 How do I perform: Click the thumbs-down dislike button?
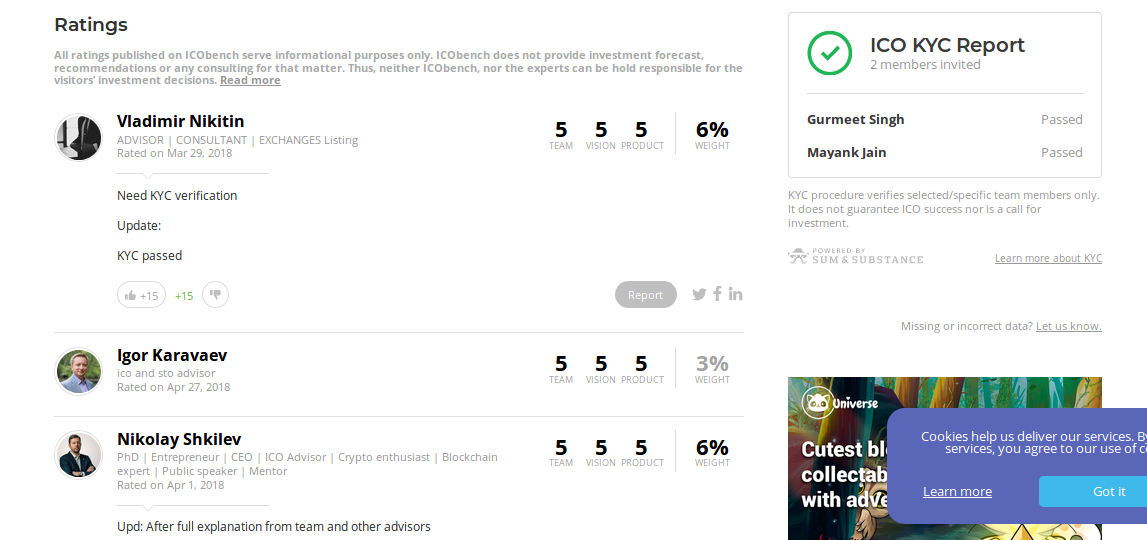[x=215, y=295]
